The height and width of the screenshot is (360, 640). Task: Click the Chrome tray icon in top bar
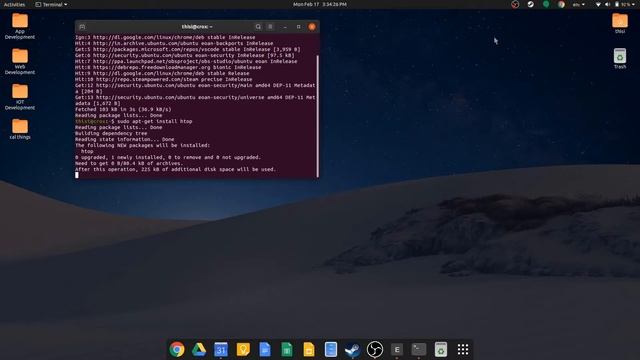(x=561, y=4)
